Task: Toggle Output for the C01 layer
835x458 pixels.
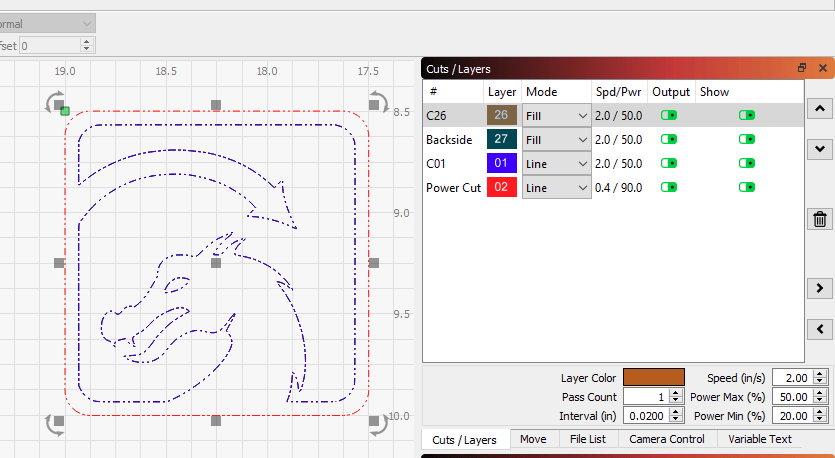Action: [x=669, y=163]
